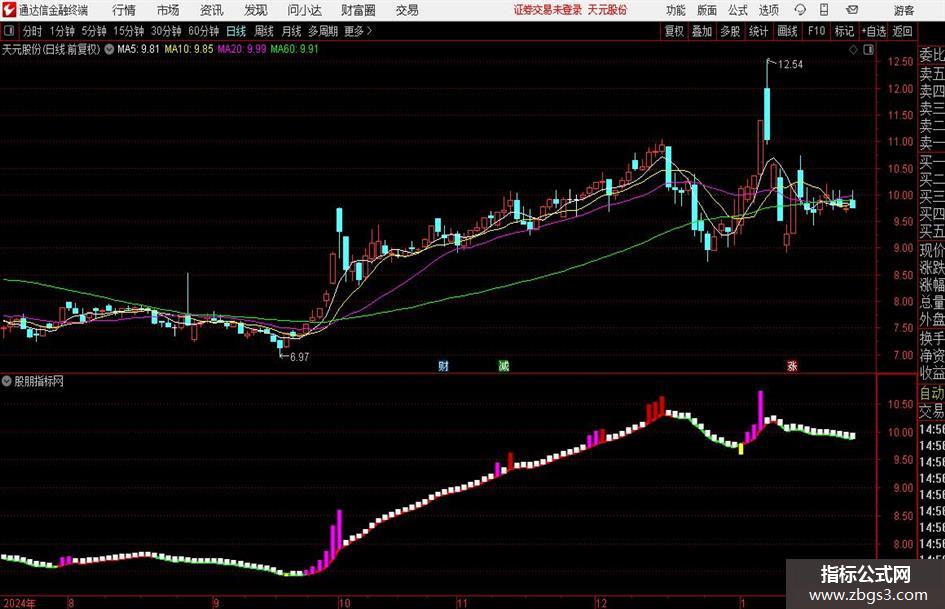Viewport: 945px width, 609px height.
Task: Click the MA20: 9.99 label
Action: point(242,49)
